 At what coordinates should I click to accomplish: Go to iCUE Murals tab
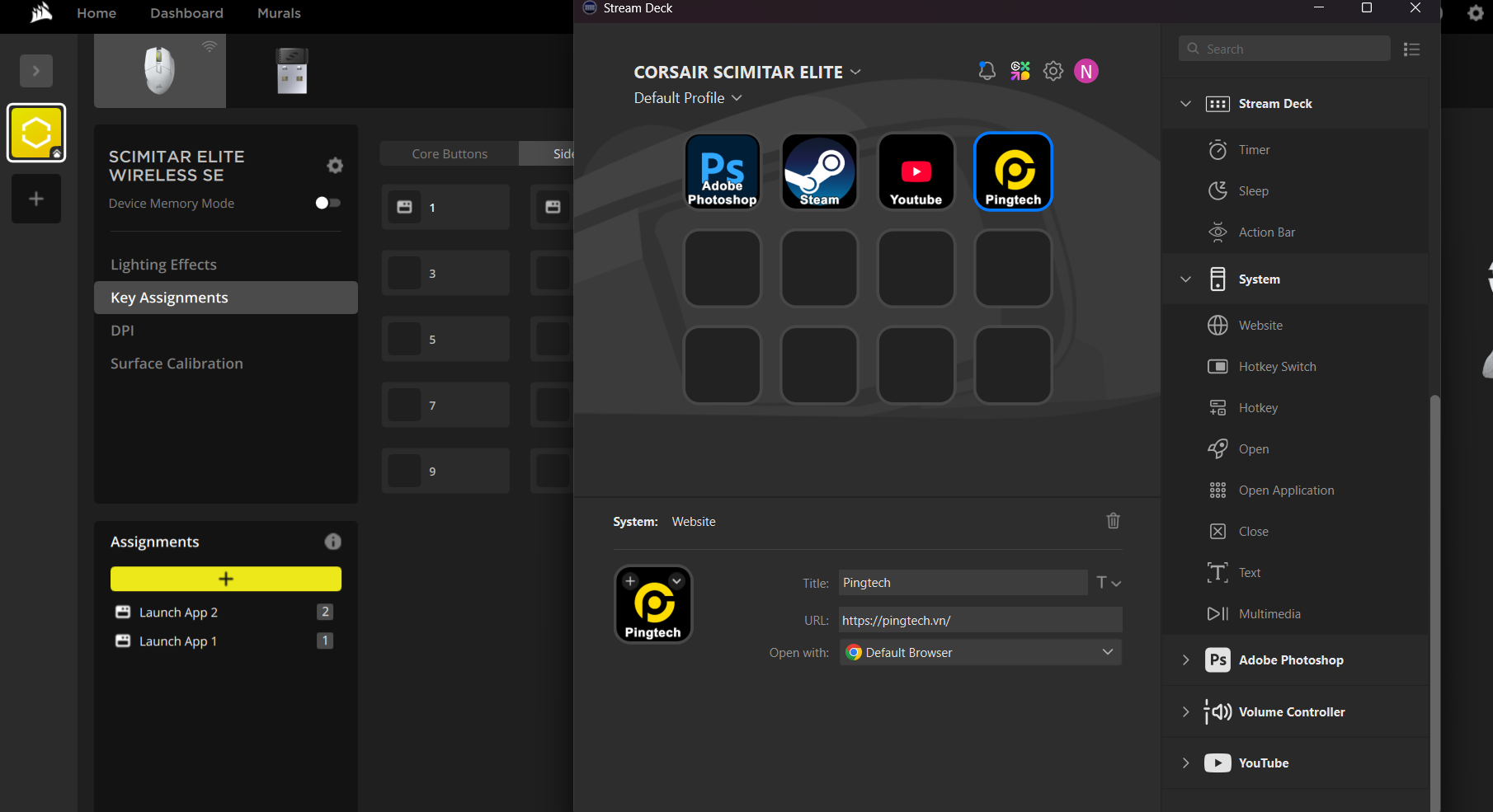(279, 13)
